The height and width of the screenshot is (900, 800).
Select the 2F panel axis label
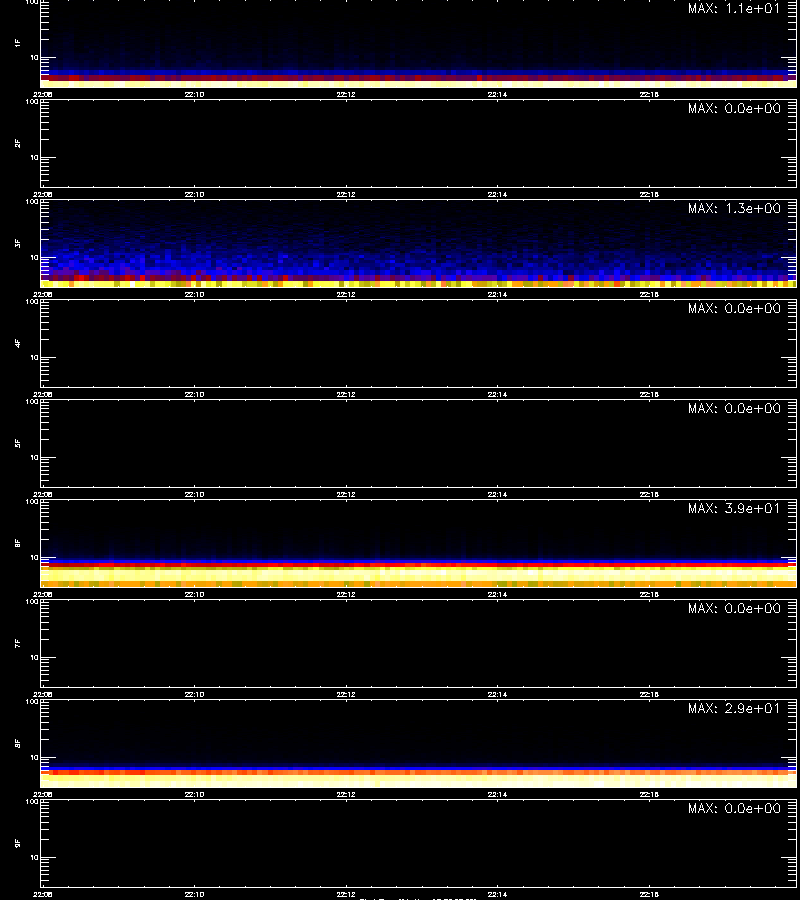18,143
